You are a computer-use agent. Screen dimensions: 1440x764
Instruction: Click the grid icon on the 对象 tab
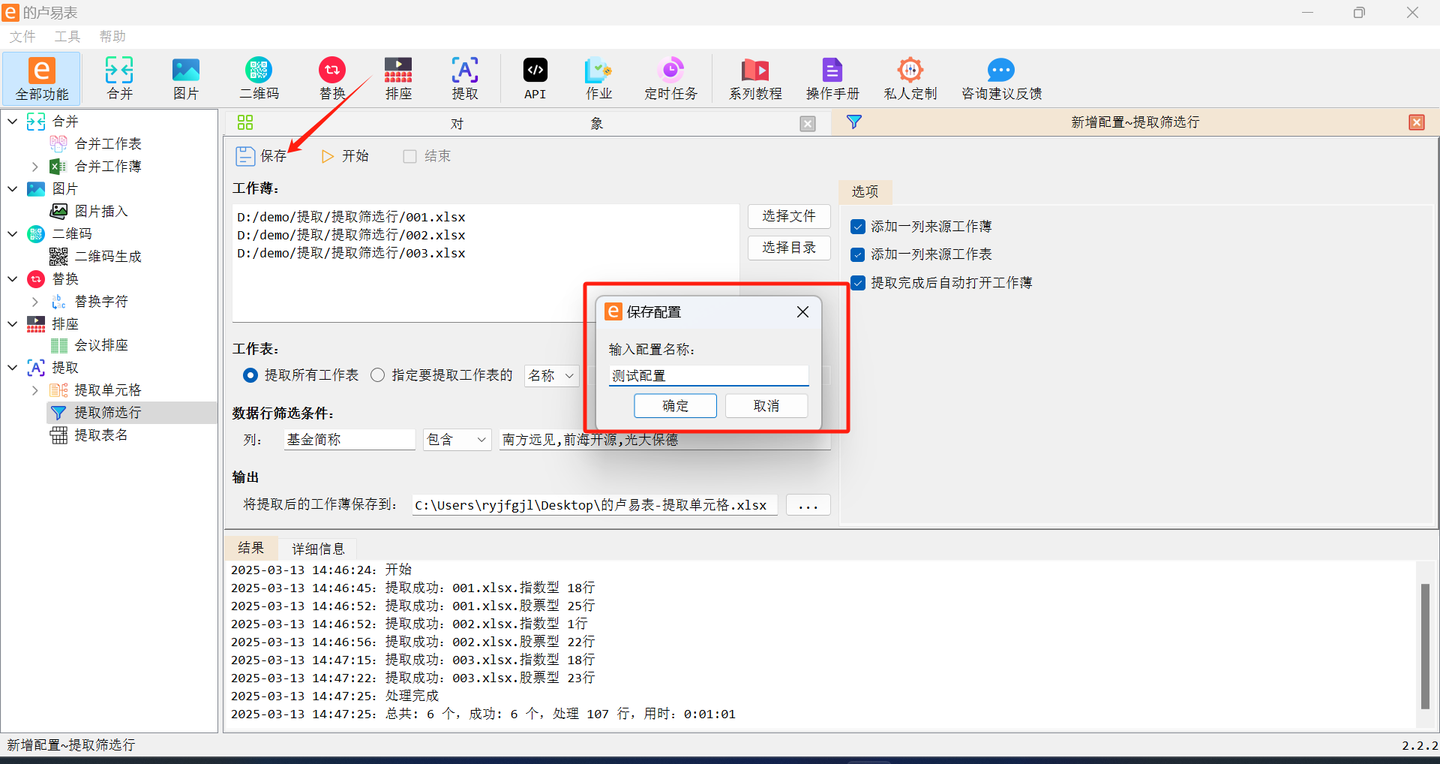pyautogui.click(x=245, y=123)
